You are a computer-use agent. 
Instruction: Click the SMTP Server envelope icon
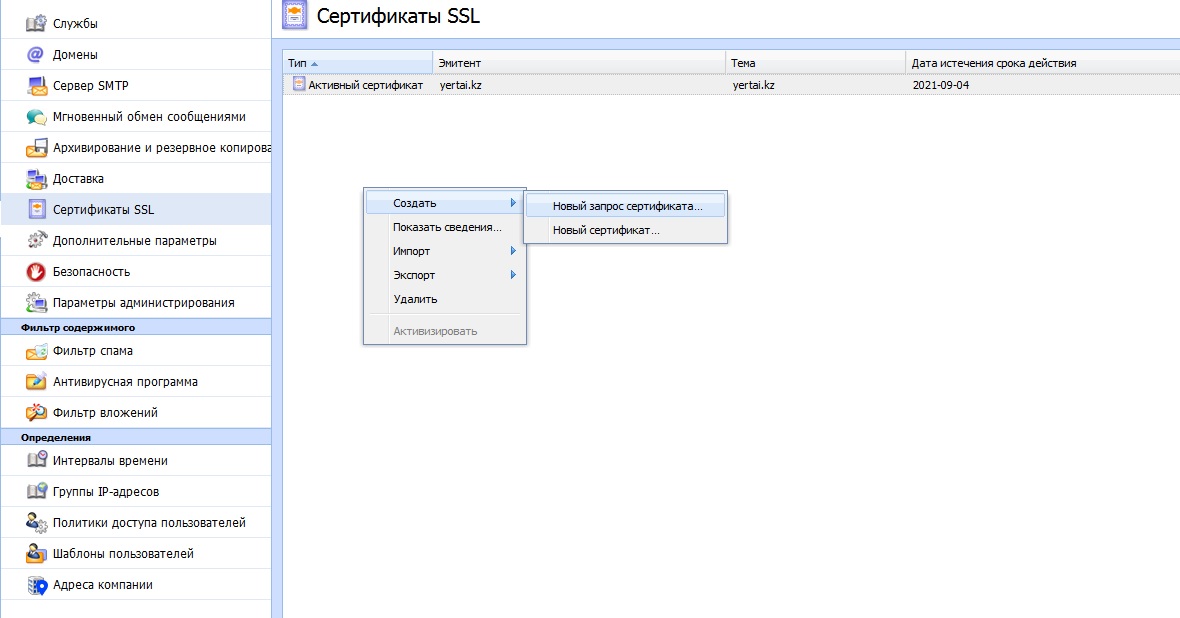36,86
